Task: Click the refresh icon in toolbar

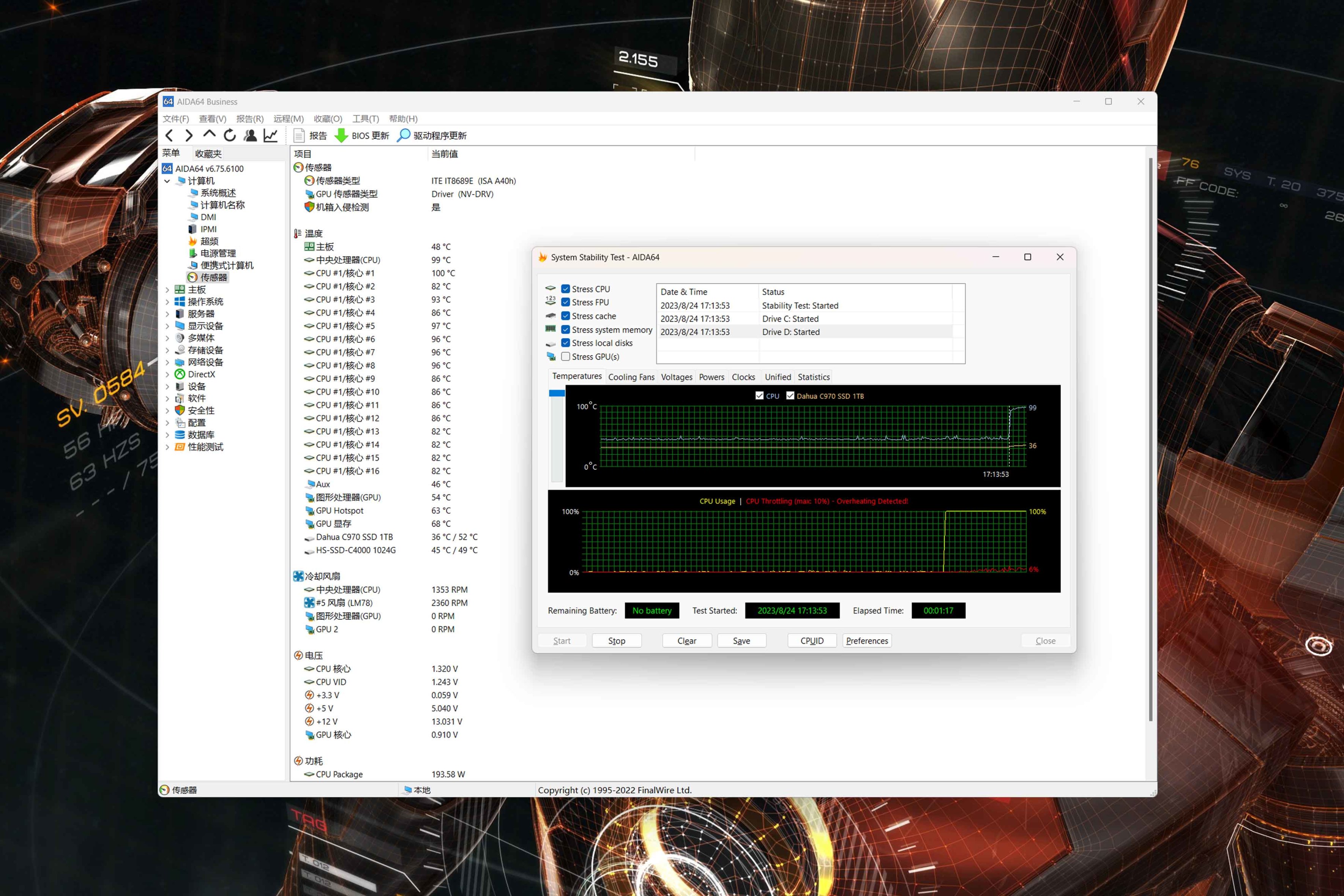Action: point(230,135)
